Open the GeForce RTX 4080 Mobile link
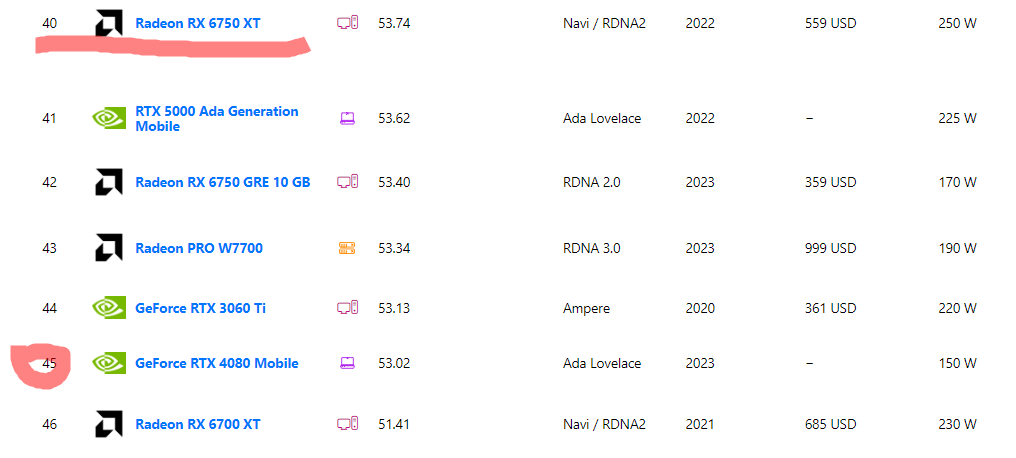 [216, 363]
